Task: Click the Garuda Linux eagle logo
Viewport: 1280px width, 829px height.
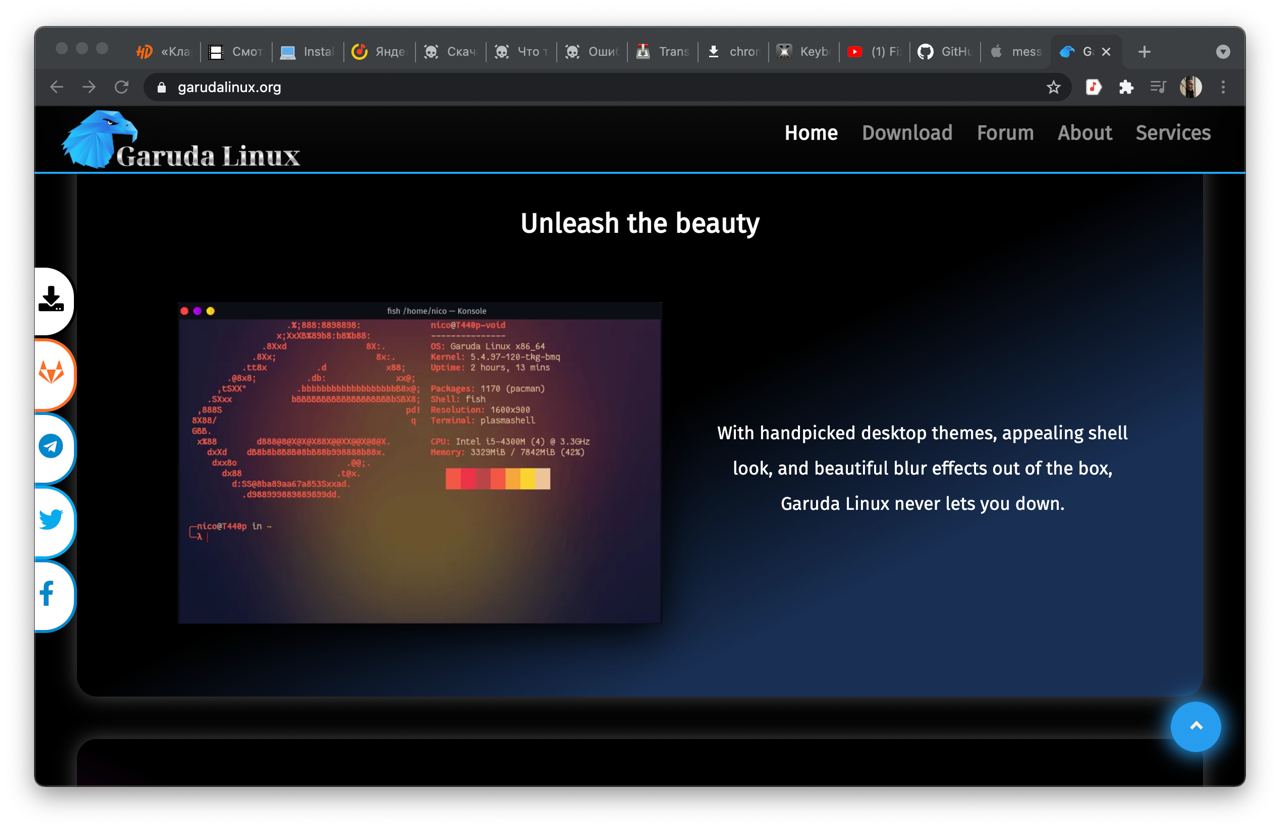Action: [x=181, y=140]
